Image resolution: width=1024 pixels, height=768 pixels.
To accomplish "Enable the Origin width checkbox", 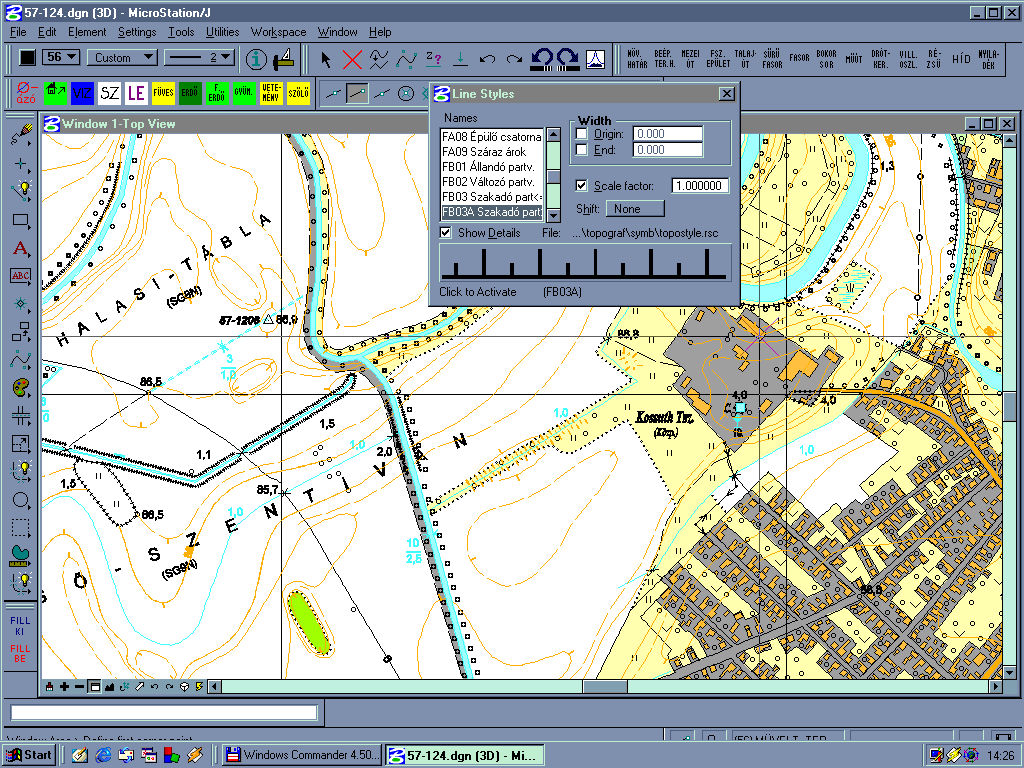I will coord(581,134).
